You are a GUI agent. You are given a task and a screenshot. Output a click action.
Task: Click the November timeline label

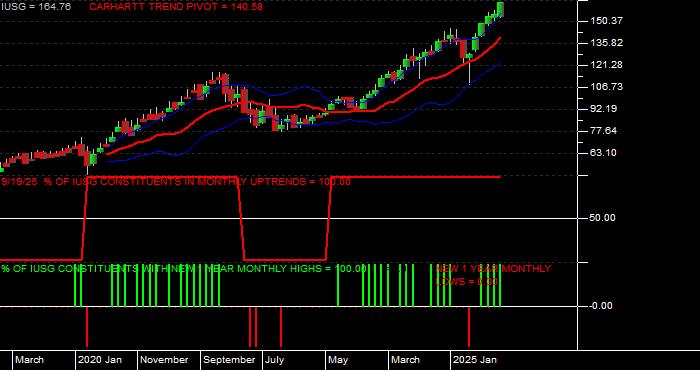pos(165,360)
